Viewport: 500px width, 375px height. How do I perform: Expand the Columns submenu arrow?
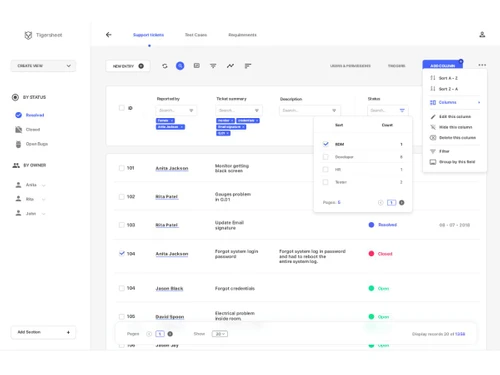pyautogui.click(x=479, y=102)
